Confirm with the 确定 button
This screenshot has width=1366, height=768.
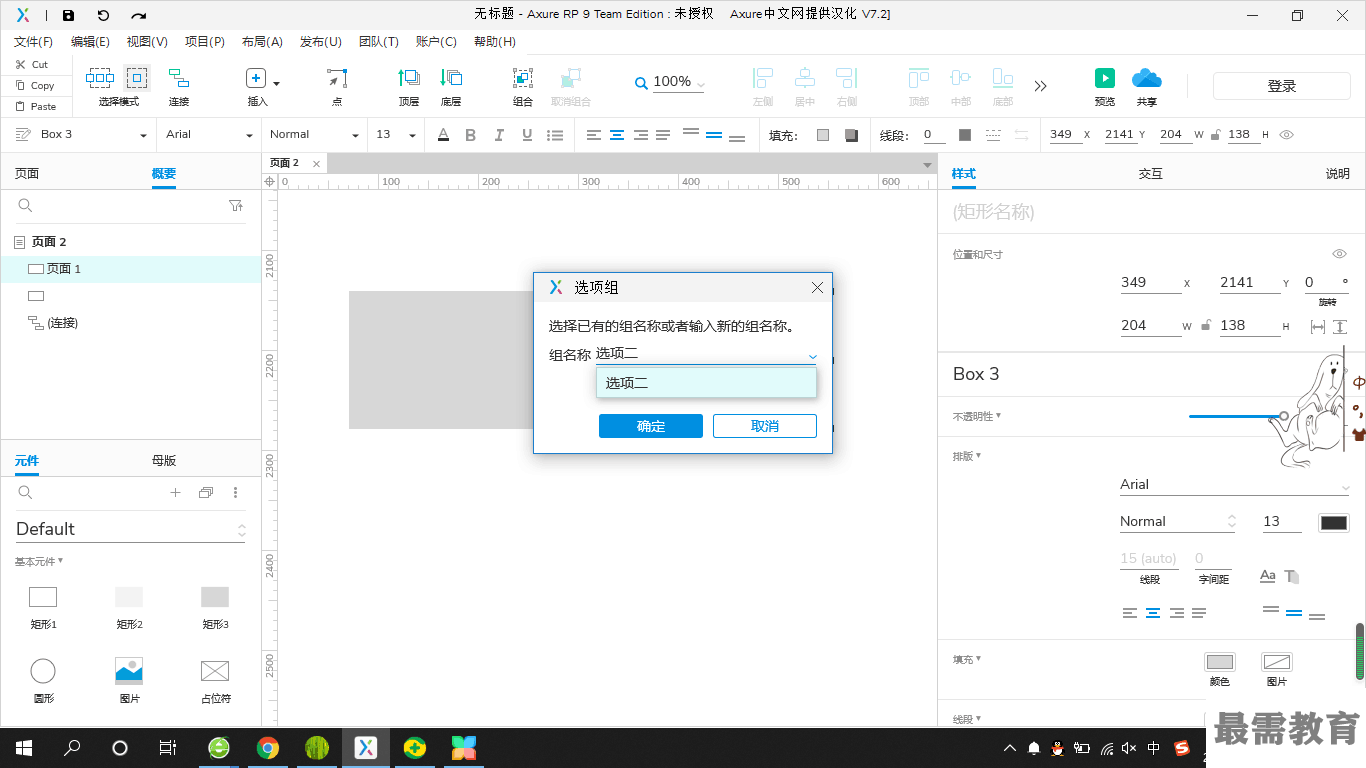651,426
